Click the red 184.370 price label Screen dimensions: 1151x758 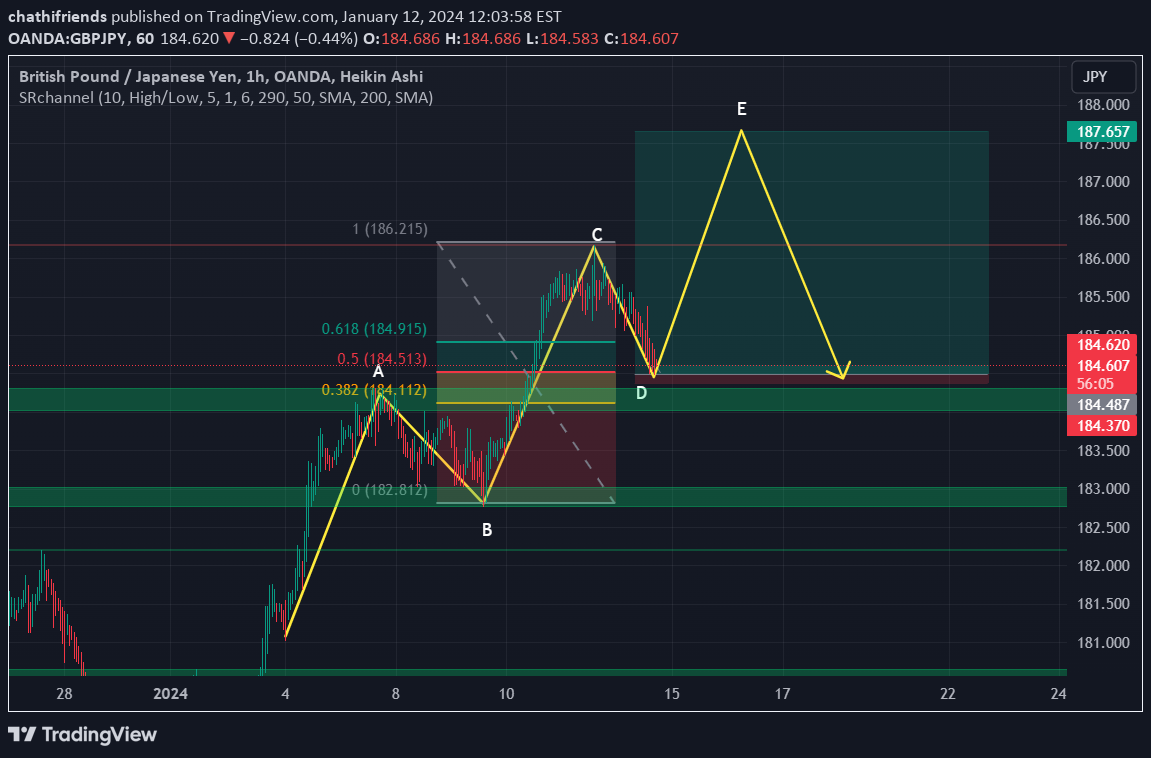click(1103, 425)
